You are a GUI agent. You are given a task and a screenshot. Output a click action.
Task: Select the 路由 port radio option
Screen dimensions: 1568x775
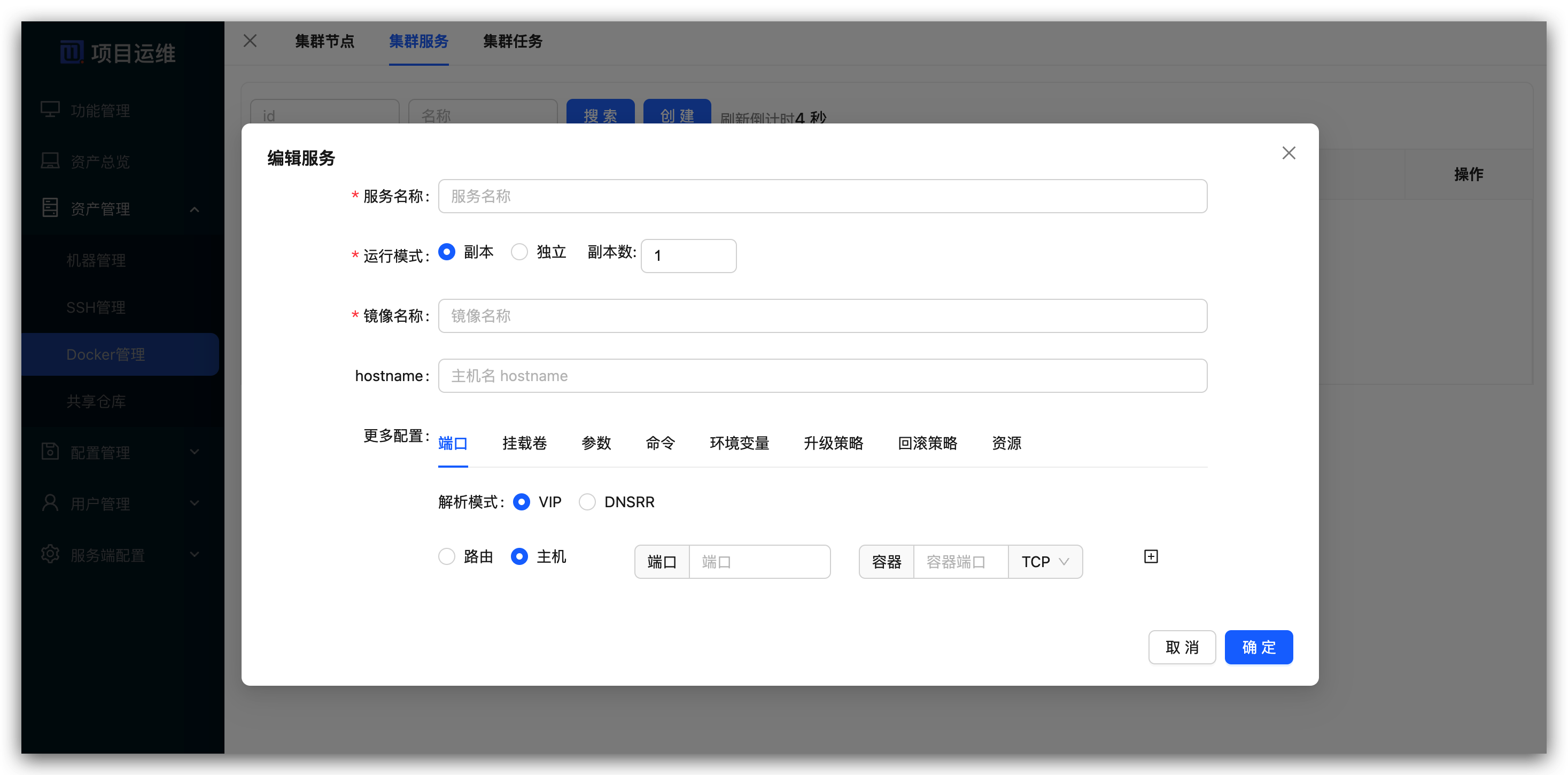pos(447,556)
